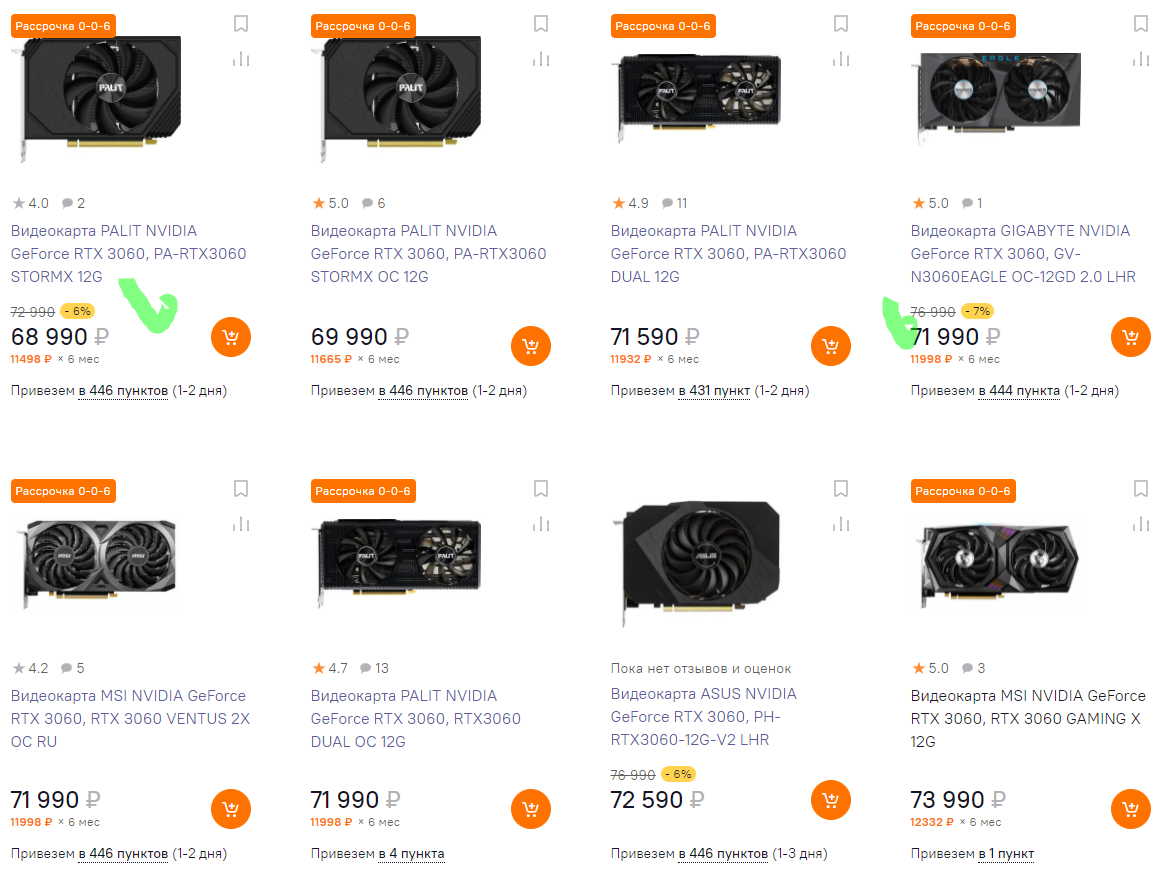This screenshot has height=893, width=1160.
Task: Bookmark the GIGABYTE EAGLE OC card
Action: (x=1141, y=24)
